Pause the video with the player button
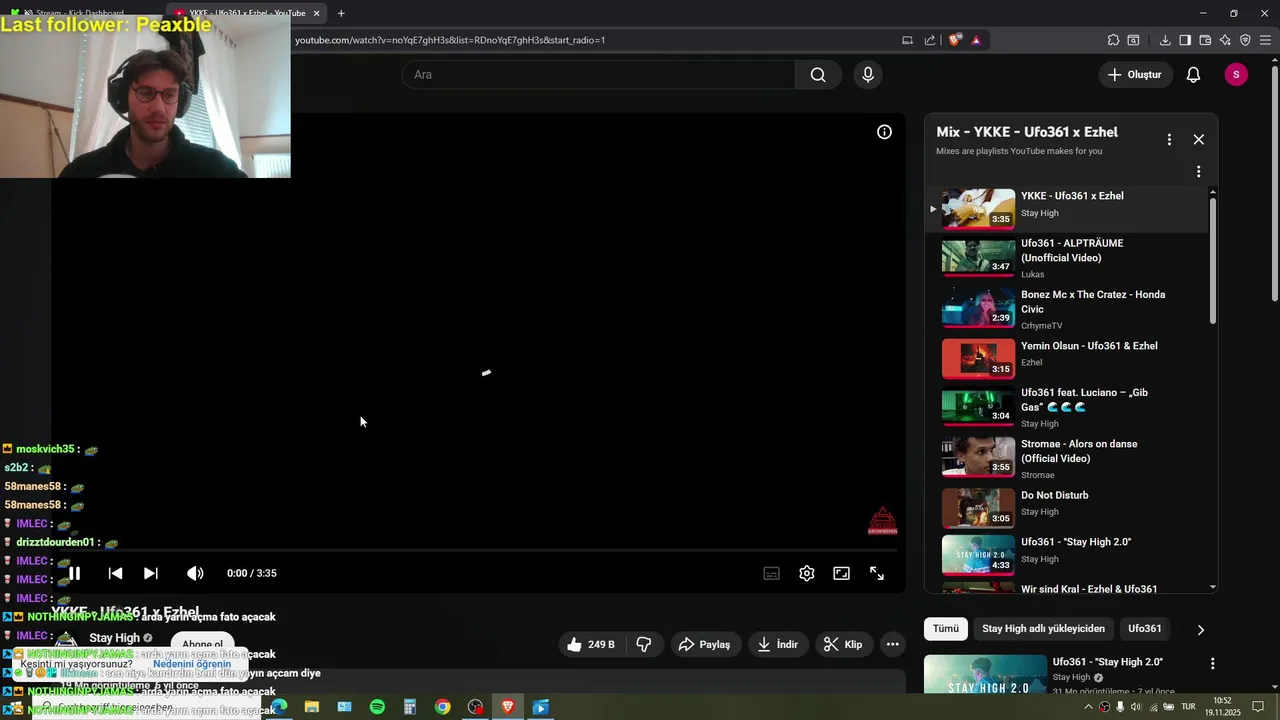Screen dimensions: 1280x720 click(74, 573)
